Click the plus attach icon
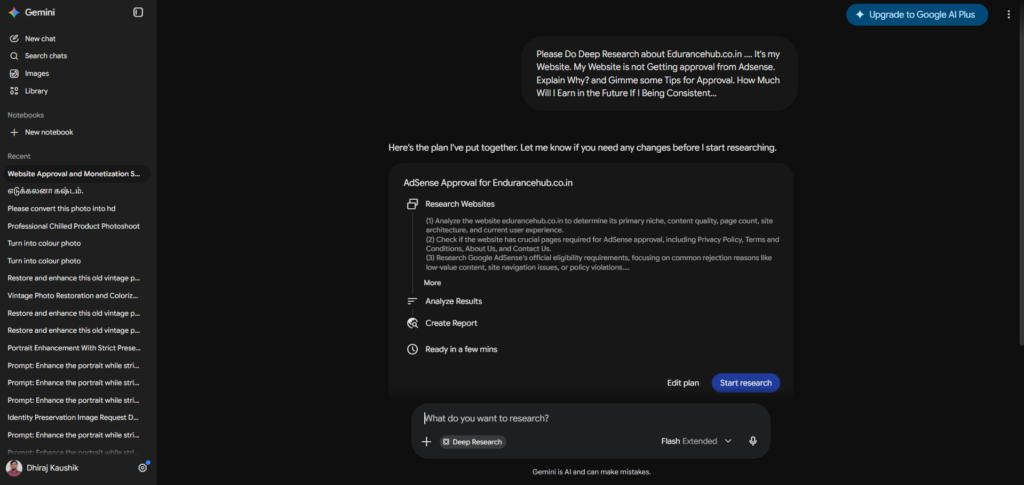The width and height of the screenshot is (1024, 485). point(426,442)
